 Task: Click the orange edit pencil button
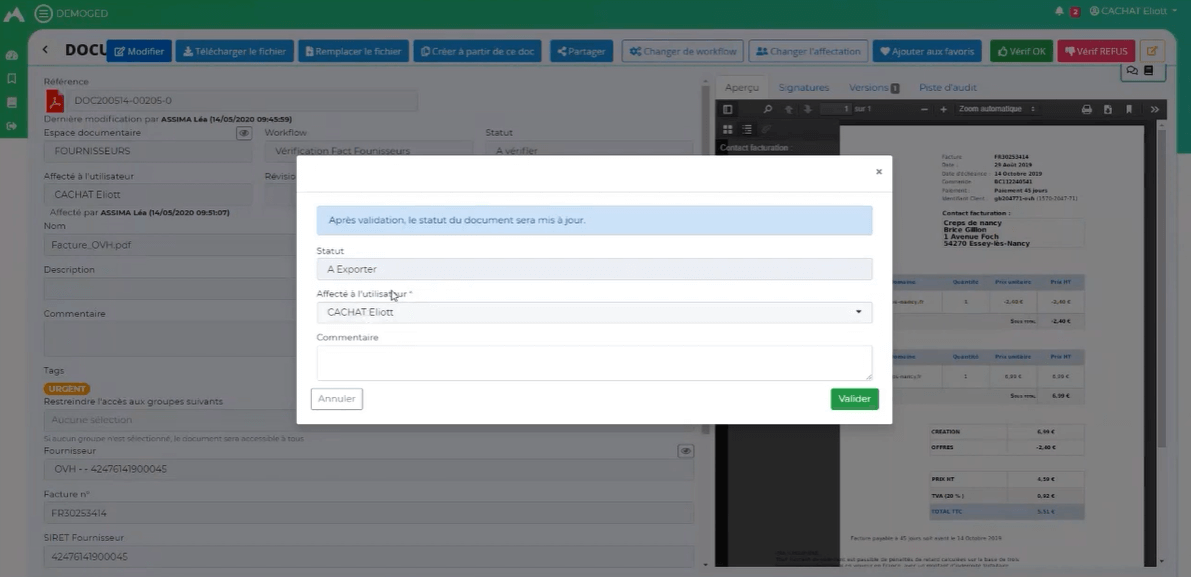pos(1152,51)
